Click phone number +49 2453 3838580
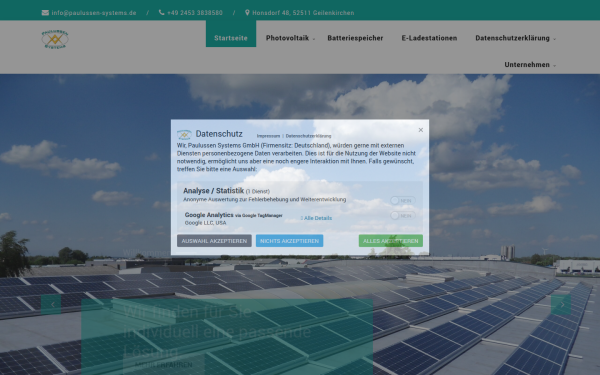The height and width of the screenshot is (375, 600). pos(195,13)
